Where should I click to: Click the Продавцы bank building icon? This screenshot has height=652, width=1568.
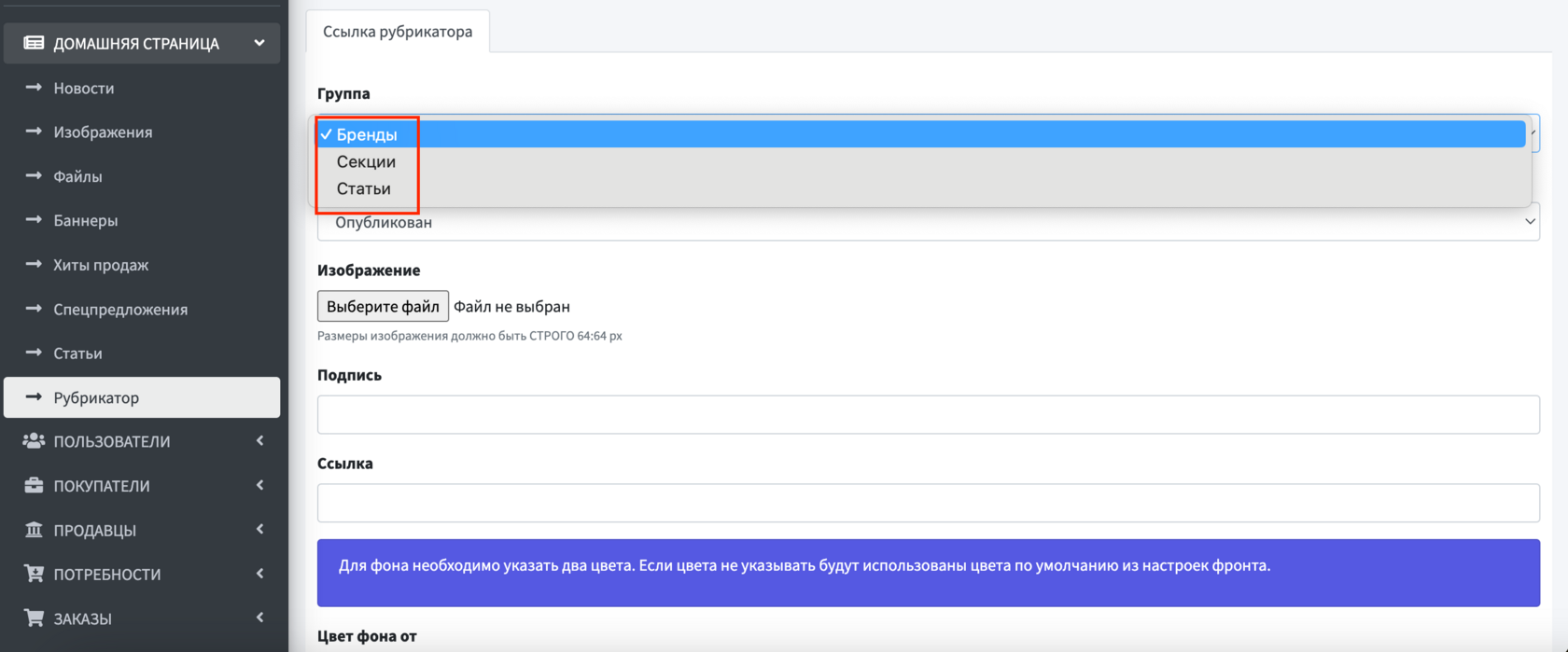34,530
